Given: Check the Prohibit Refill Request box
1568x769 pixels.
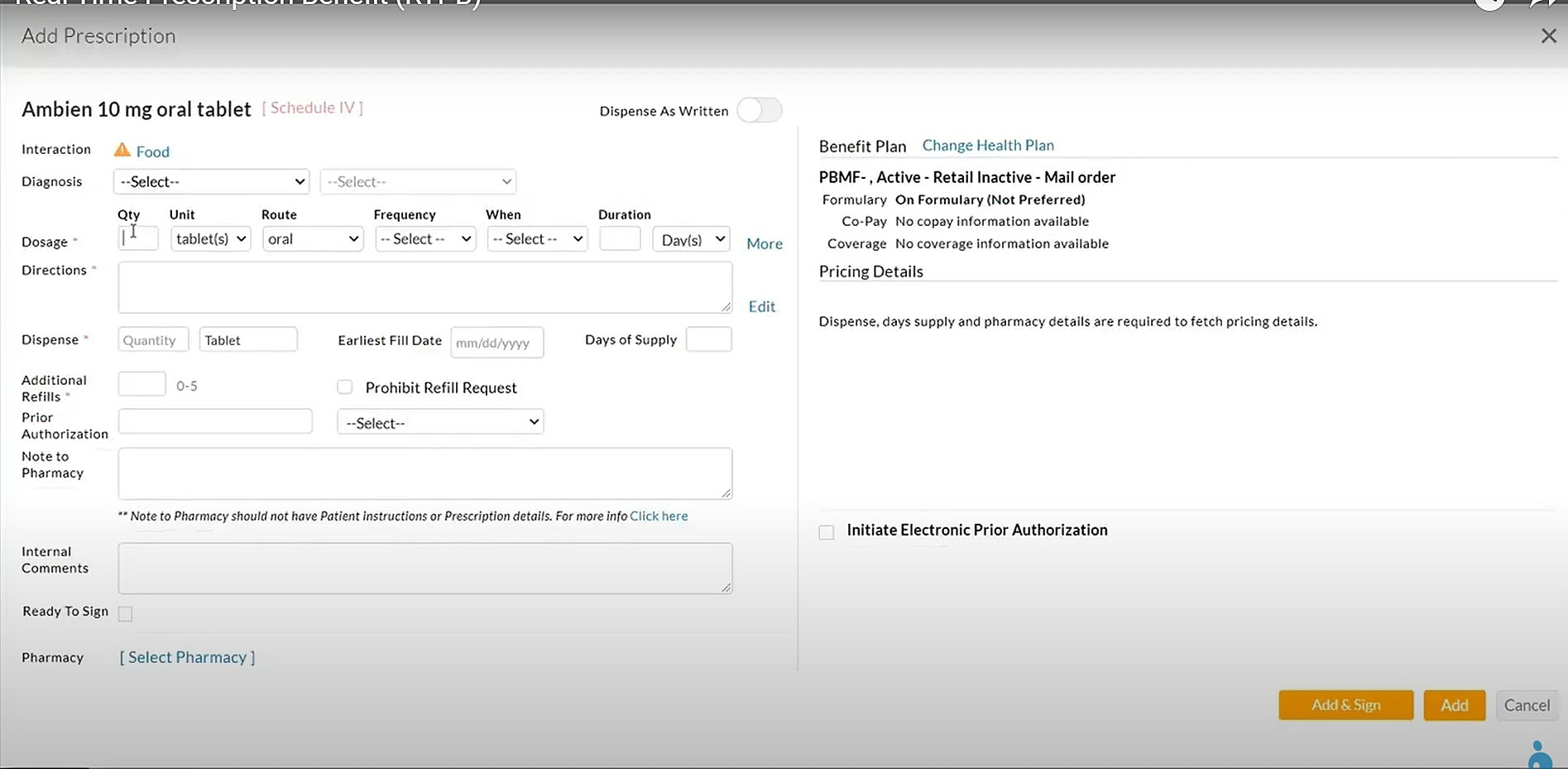Looking at the screenshot, I should pyautogui.click(x=345, y=387).
